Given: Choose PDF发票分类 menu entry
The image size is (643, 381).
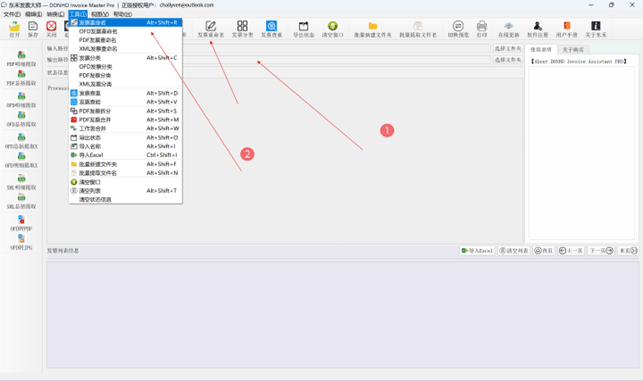Looking at the screenshot, I should 125,75.
